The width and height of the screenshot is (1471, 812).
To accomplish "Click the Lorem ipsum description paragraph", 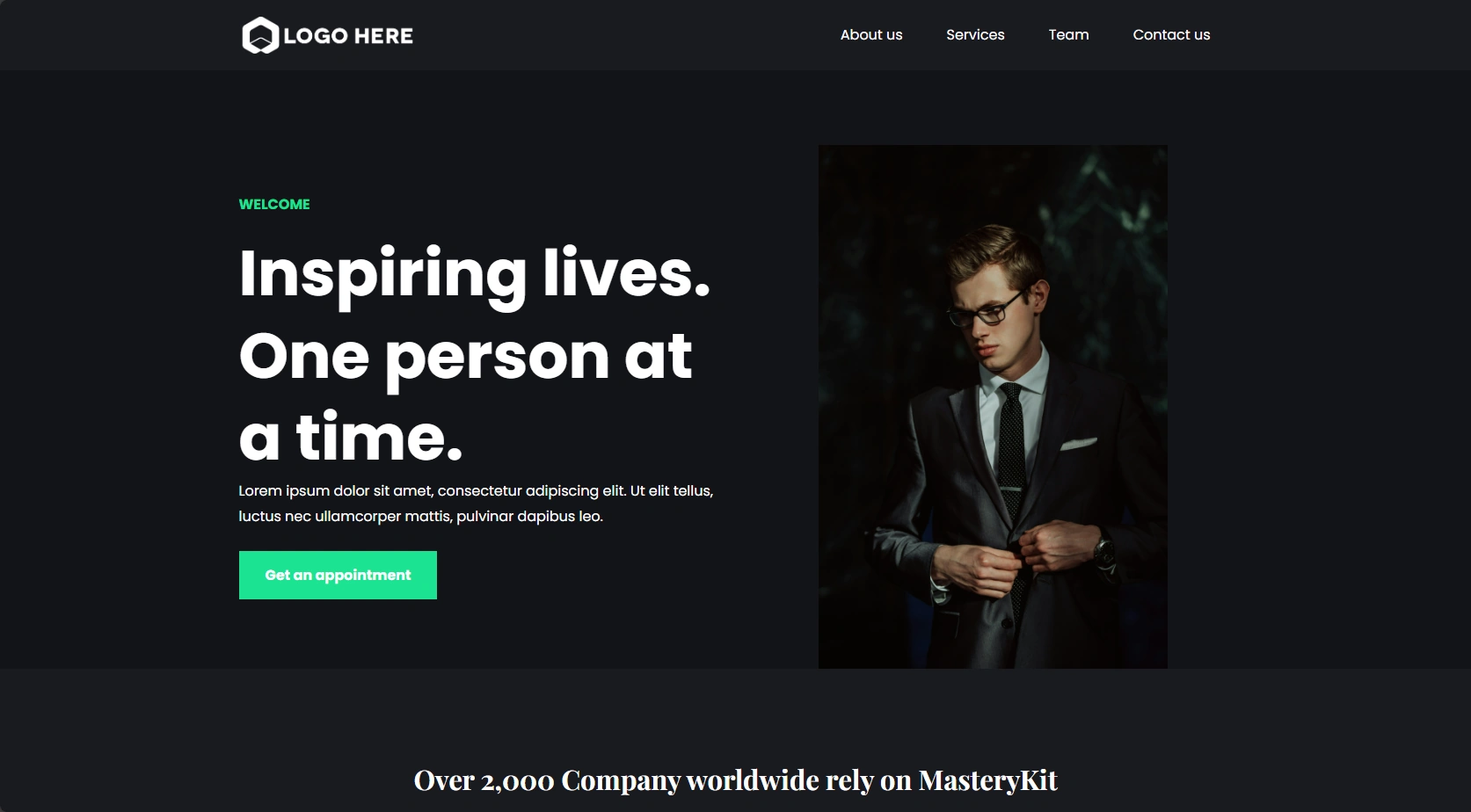I will click(476, 504).
